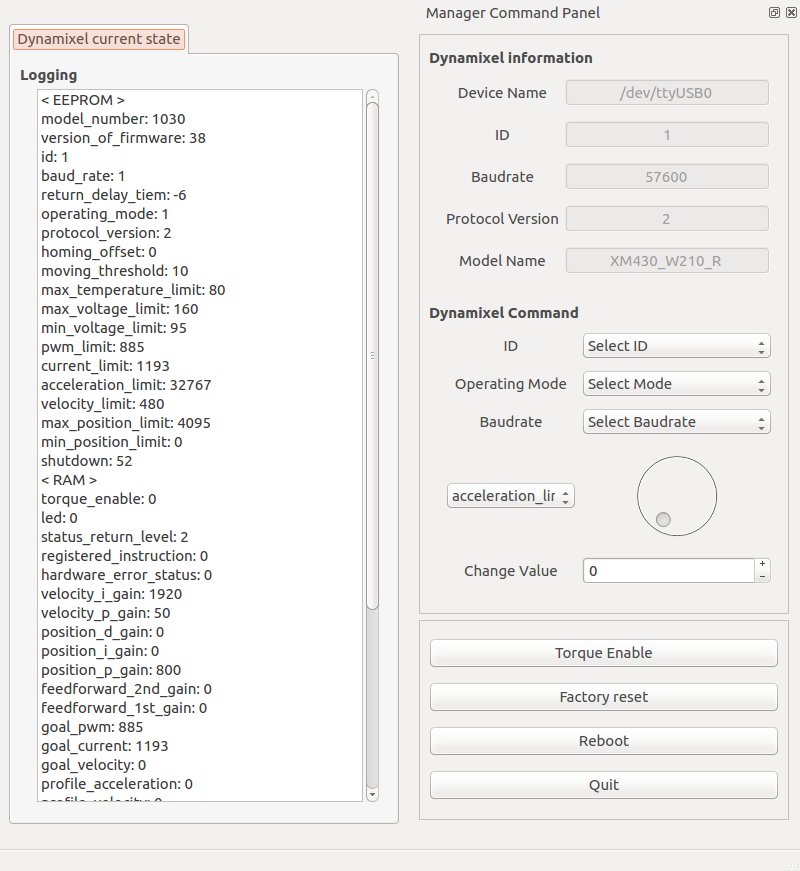Open the acceleration_limit parameter dropdown
The width and height of the screenshot is (800, 871).
510,496
